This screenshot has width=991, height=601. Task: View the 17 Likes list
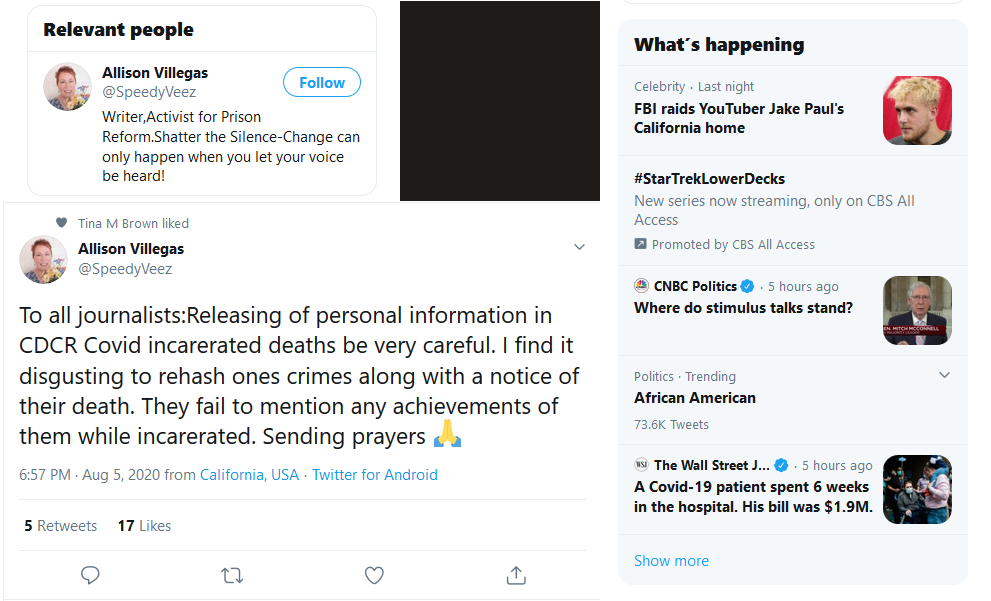click(x=144, y=525)
